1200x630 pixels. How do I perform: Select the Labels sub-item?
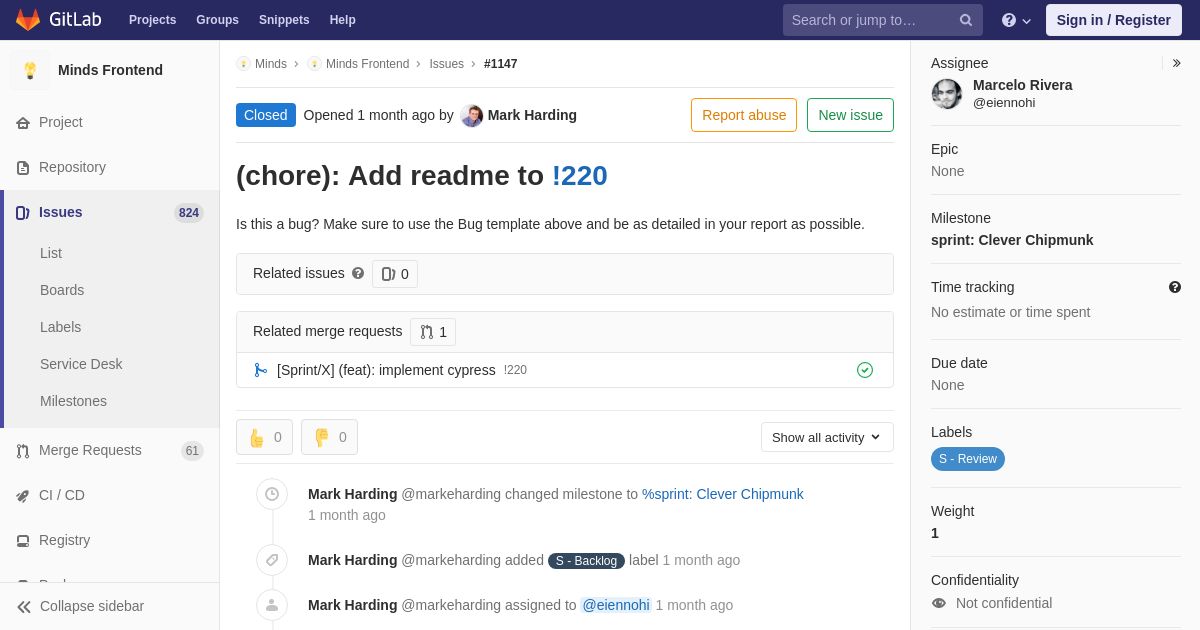click(x=60, y=327)
